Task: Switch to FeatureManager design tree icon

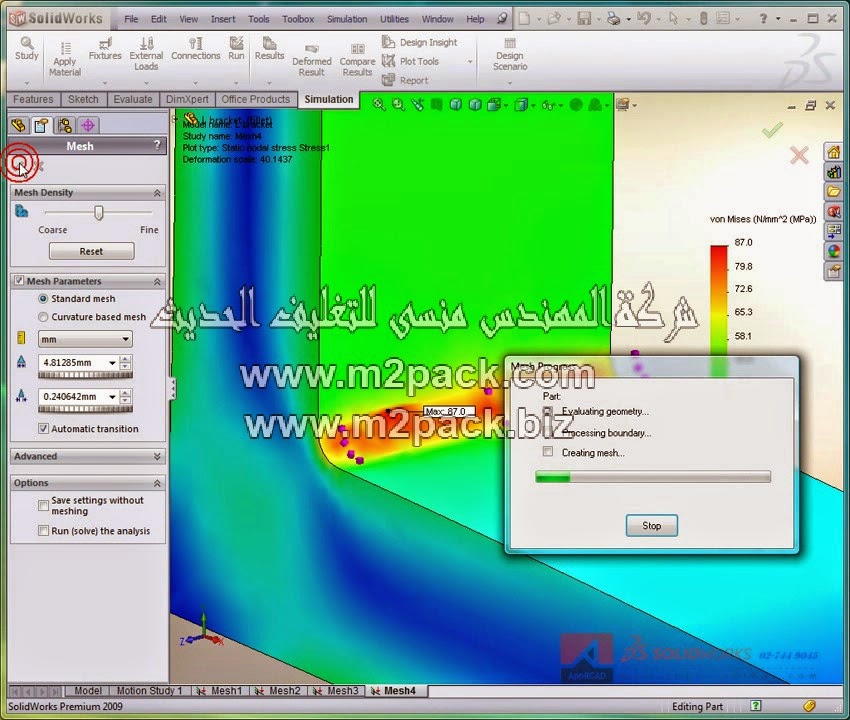Action: [18, 125]
